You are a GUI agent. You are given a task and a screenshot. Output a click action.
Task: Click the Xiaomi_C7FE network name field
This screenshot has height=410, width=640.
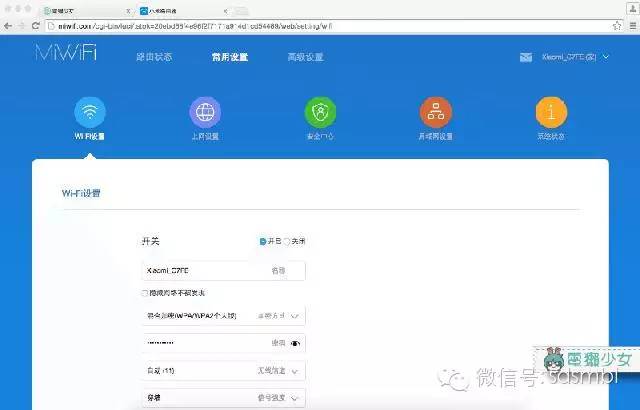pos(224,271)
